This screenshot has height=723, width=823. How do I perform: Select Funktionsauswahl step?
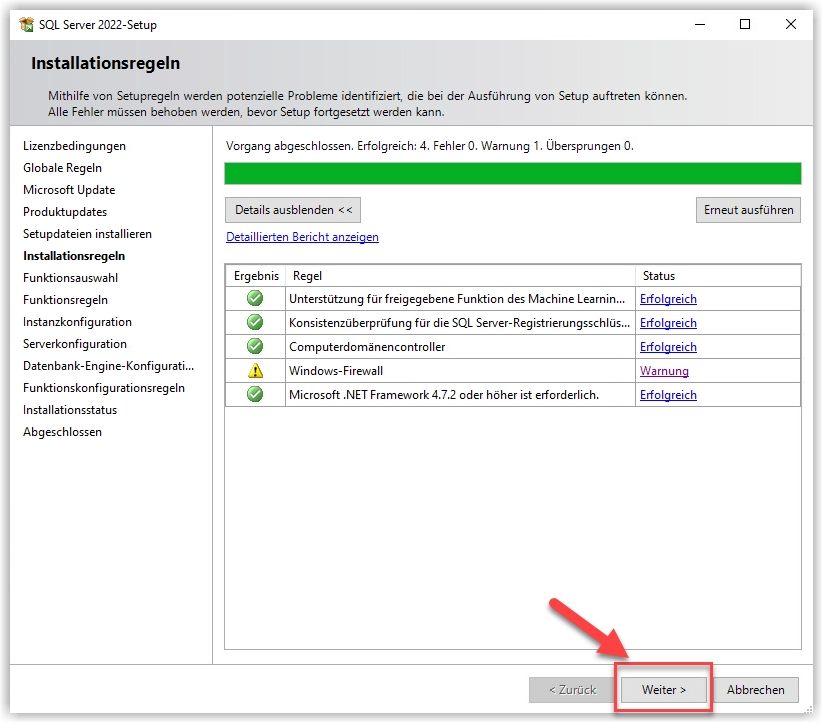[x=70, y=278]
